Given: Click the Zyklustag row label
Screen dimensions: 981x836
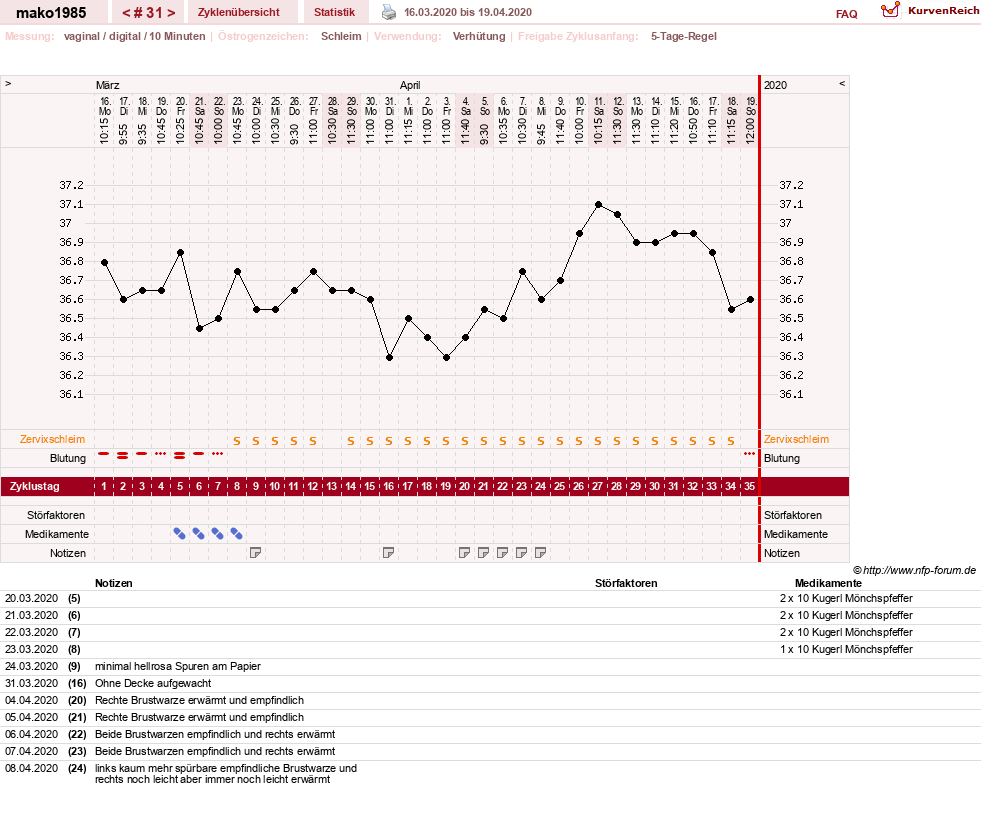Looking at the screenshot, I should (34, 486).
